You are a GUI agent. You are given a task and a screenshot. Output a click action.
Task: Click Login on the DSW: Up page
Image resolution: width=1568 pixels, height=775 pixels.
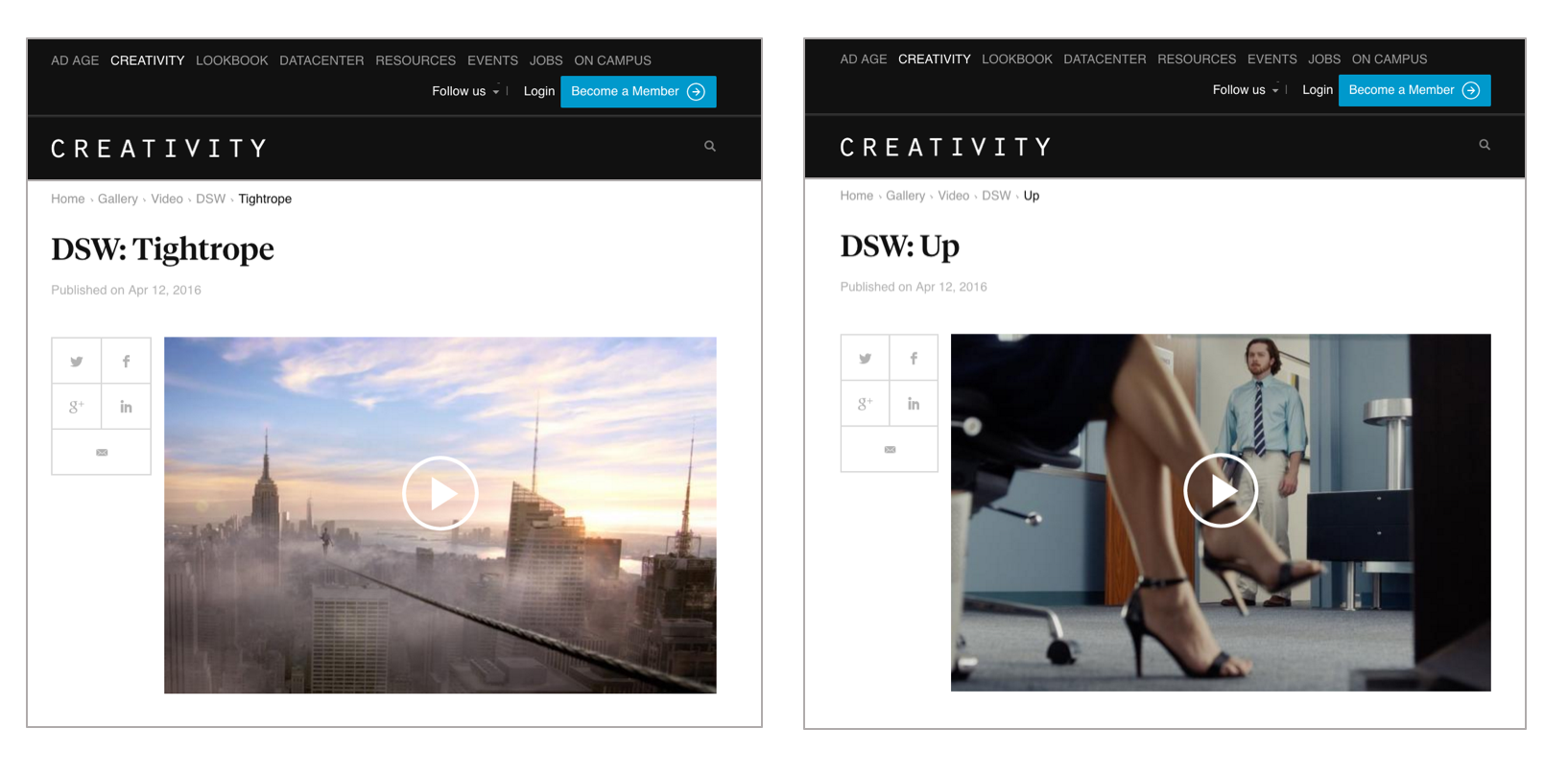pyautogui.click(x=1318, y=90)
